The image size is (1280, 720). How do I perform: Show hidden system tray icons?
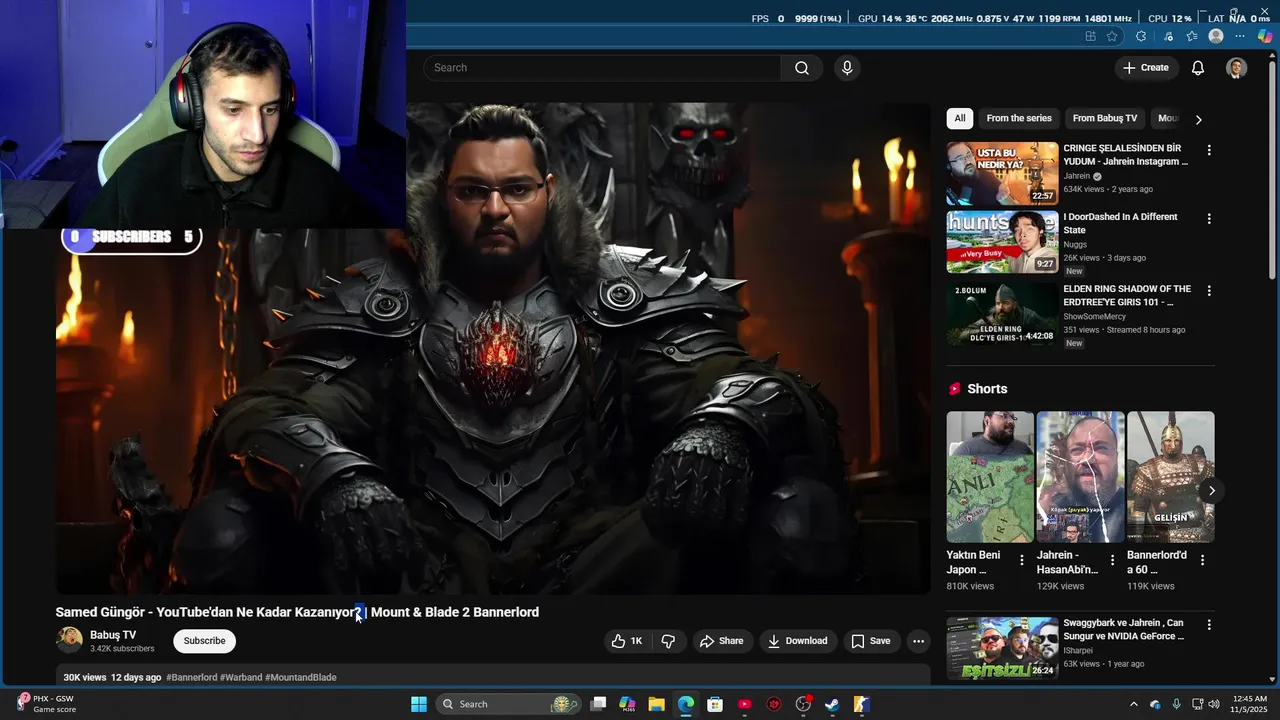click(x=1133, y=704)
